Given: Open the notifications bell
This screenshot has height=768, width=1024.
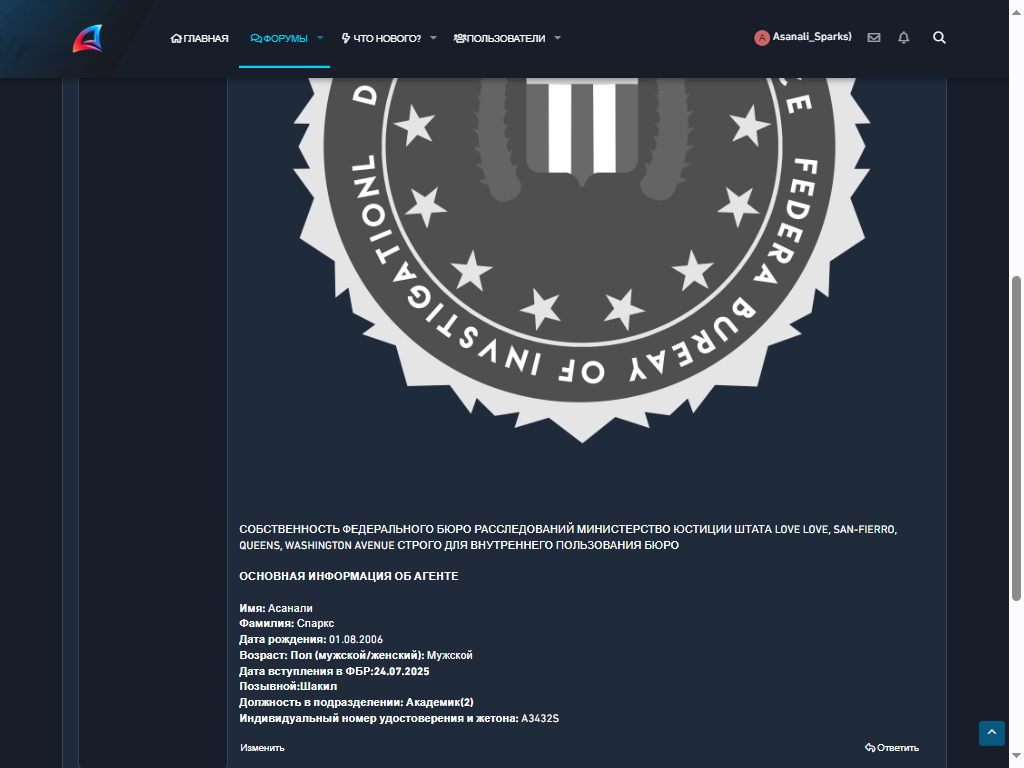Looking at the screenshot, I should (x=904, y=38).
